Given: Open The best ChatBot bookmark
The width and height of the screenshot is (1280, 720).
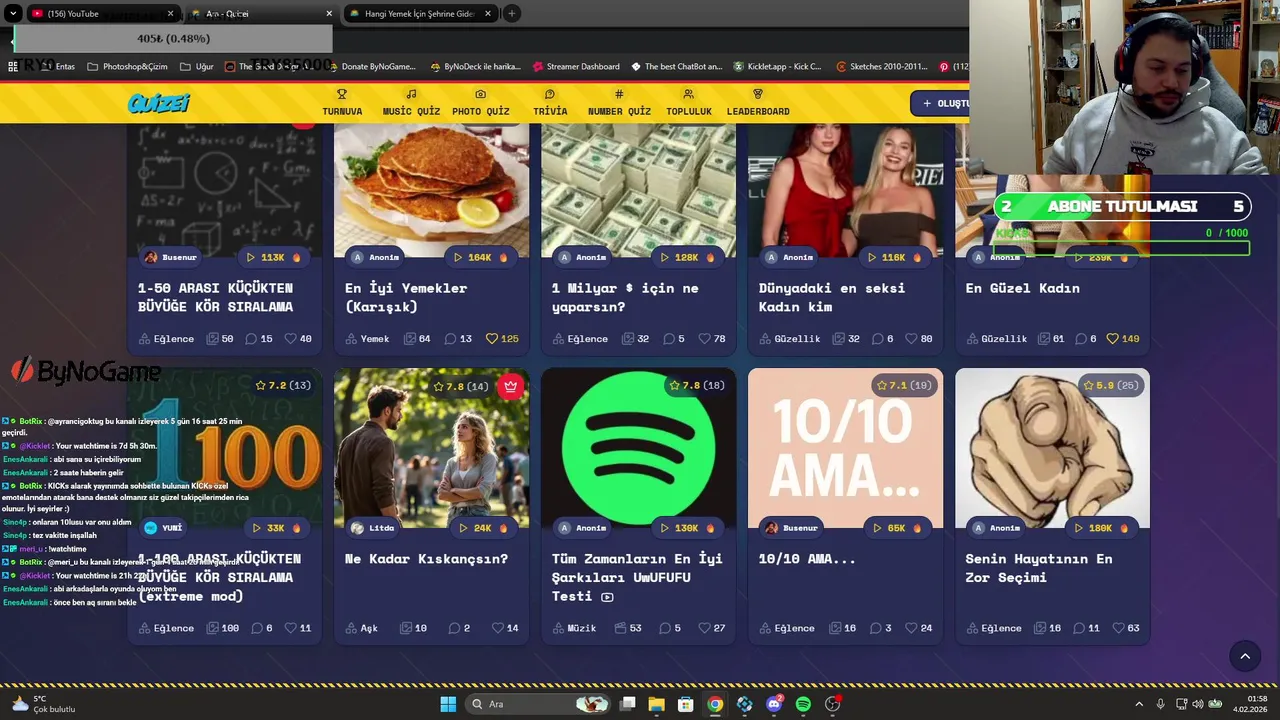Looking at the screenshot, I should click(x=676, y=66).
